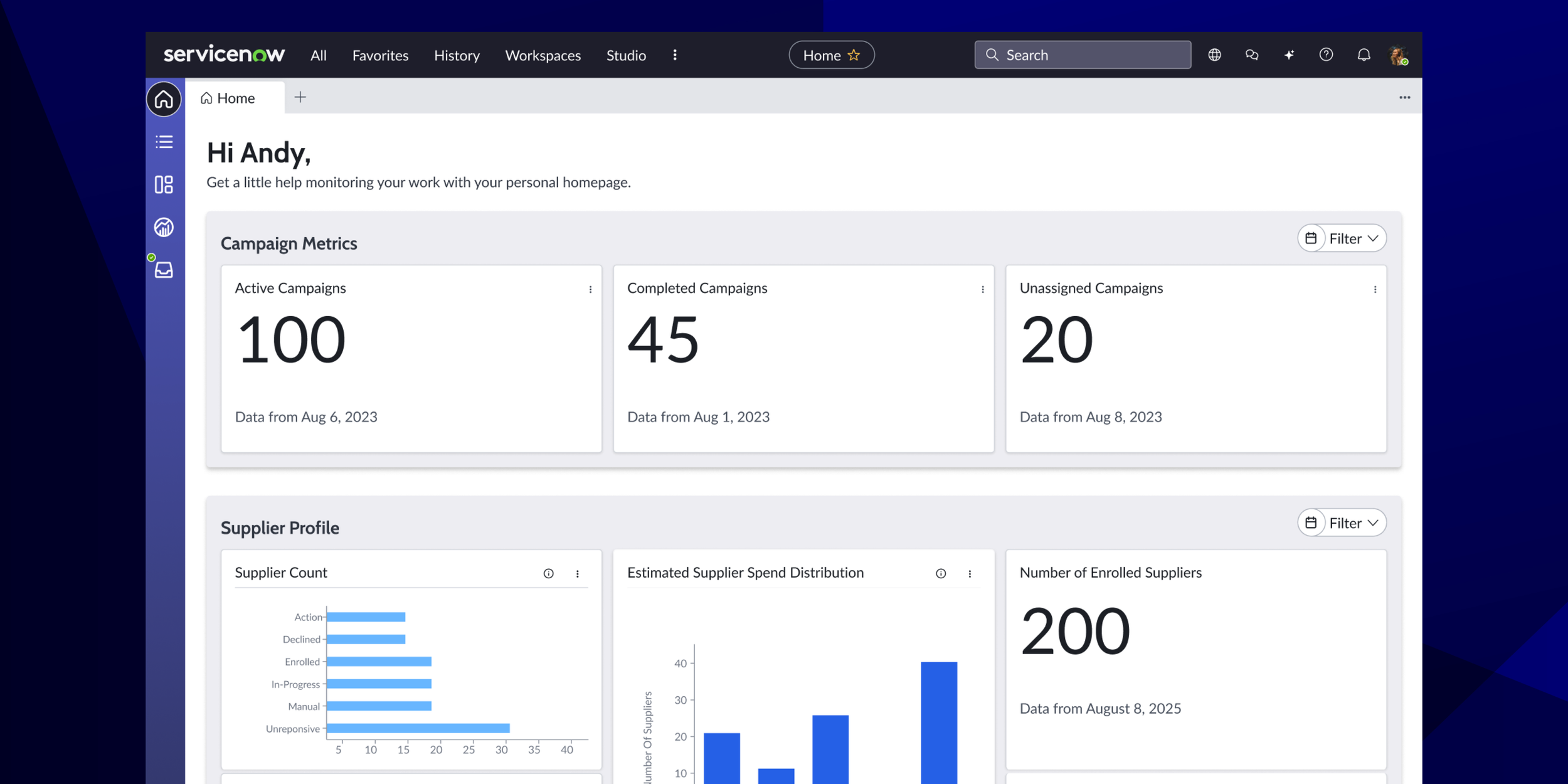Viewport: 1568px width, 784px height.
Task: Open the Inbox sidebar icon
Action: (164, 270)
